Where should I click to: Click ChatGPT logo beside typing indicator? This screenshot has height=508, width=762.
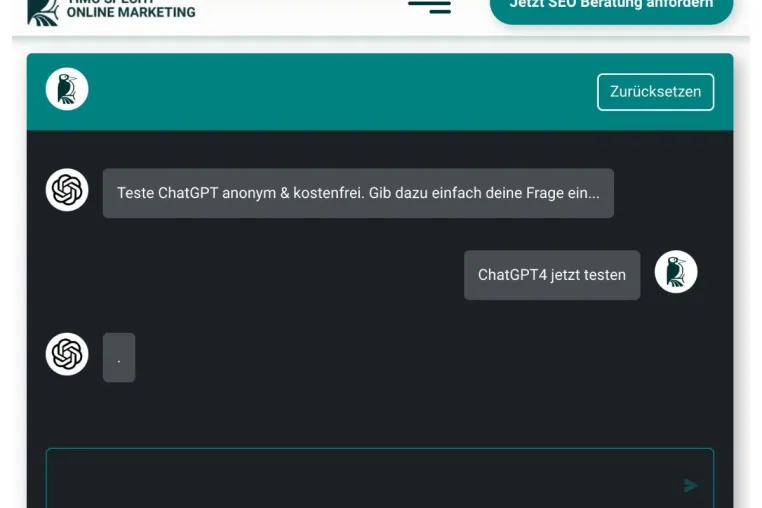(67, 354)
